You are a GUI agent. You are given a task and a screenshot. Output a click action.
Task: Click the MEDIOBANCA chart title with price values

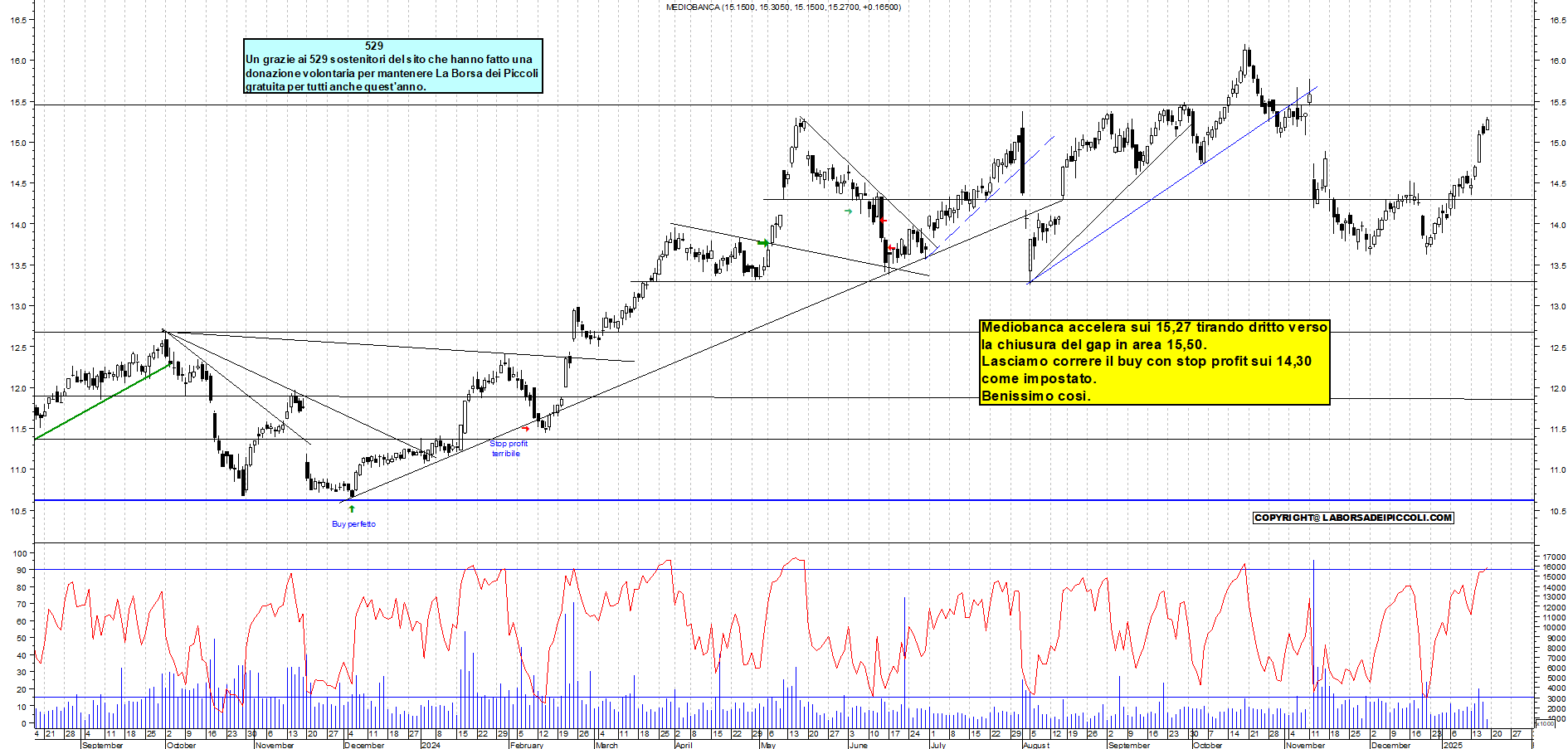782,7
